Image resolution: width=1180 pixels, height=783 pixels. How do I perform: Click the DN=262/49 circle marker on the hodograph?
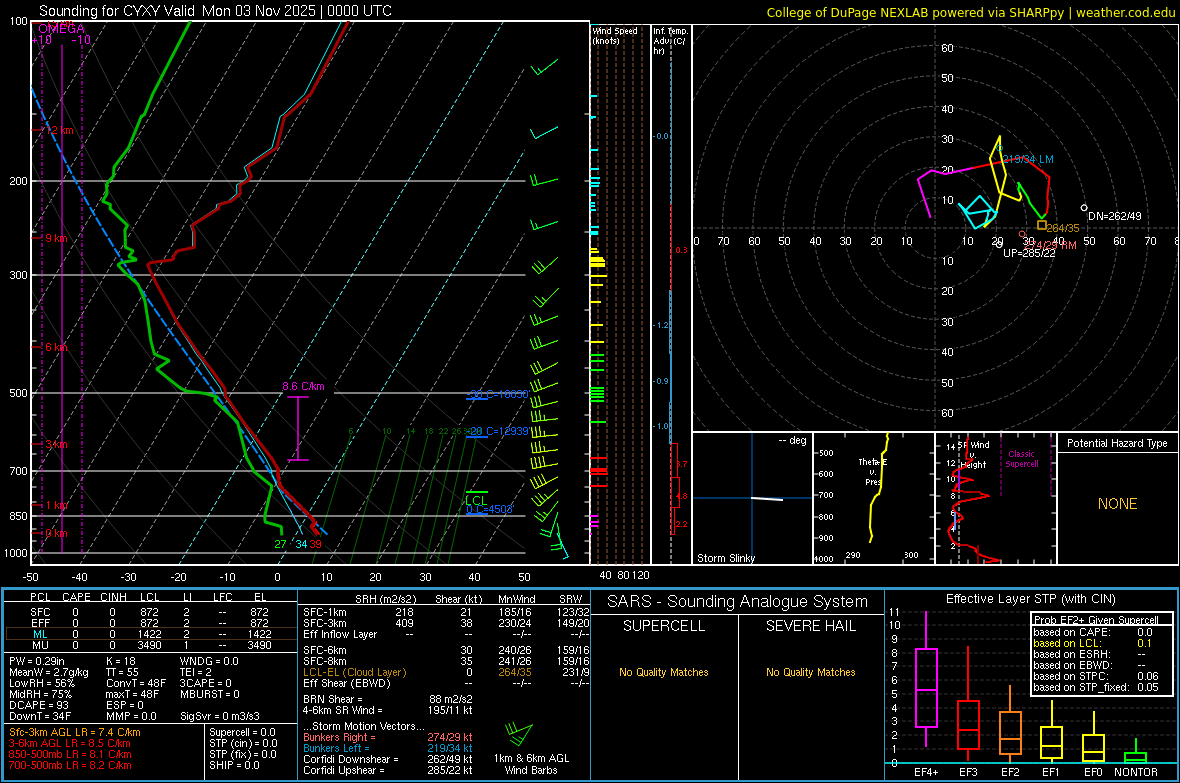click(1084, 208)
